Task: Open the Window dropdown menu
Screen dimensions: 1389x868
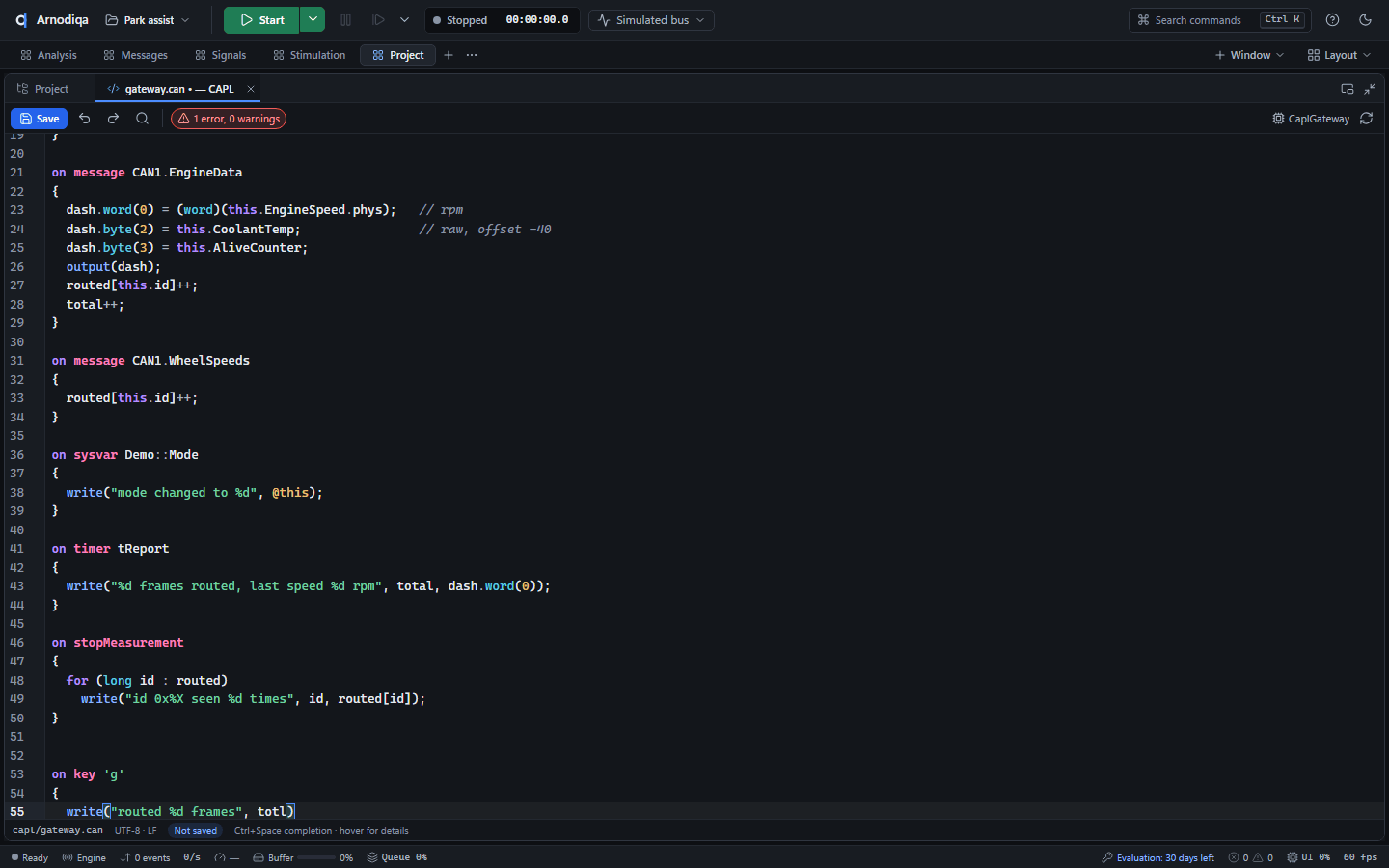Action: [x=1250, y=55]
